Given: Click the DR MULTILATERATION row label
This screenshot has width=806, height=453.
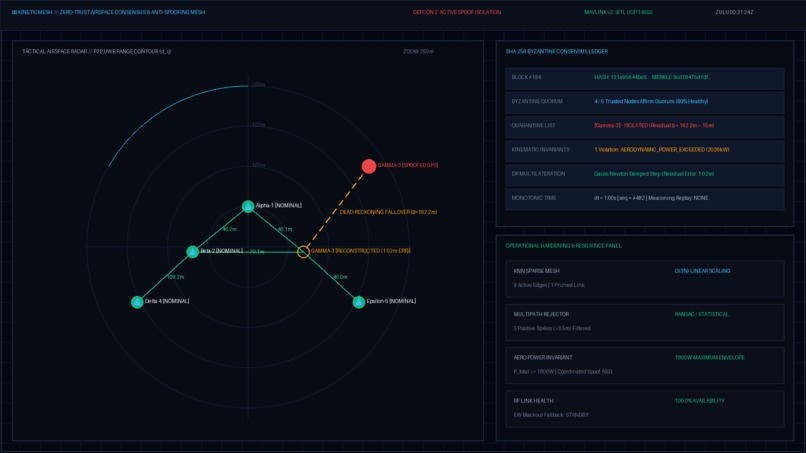Looking at the screenshot, I should click(x=538, y=174).
